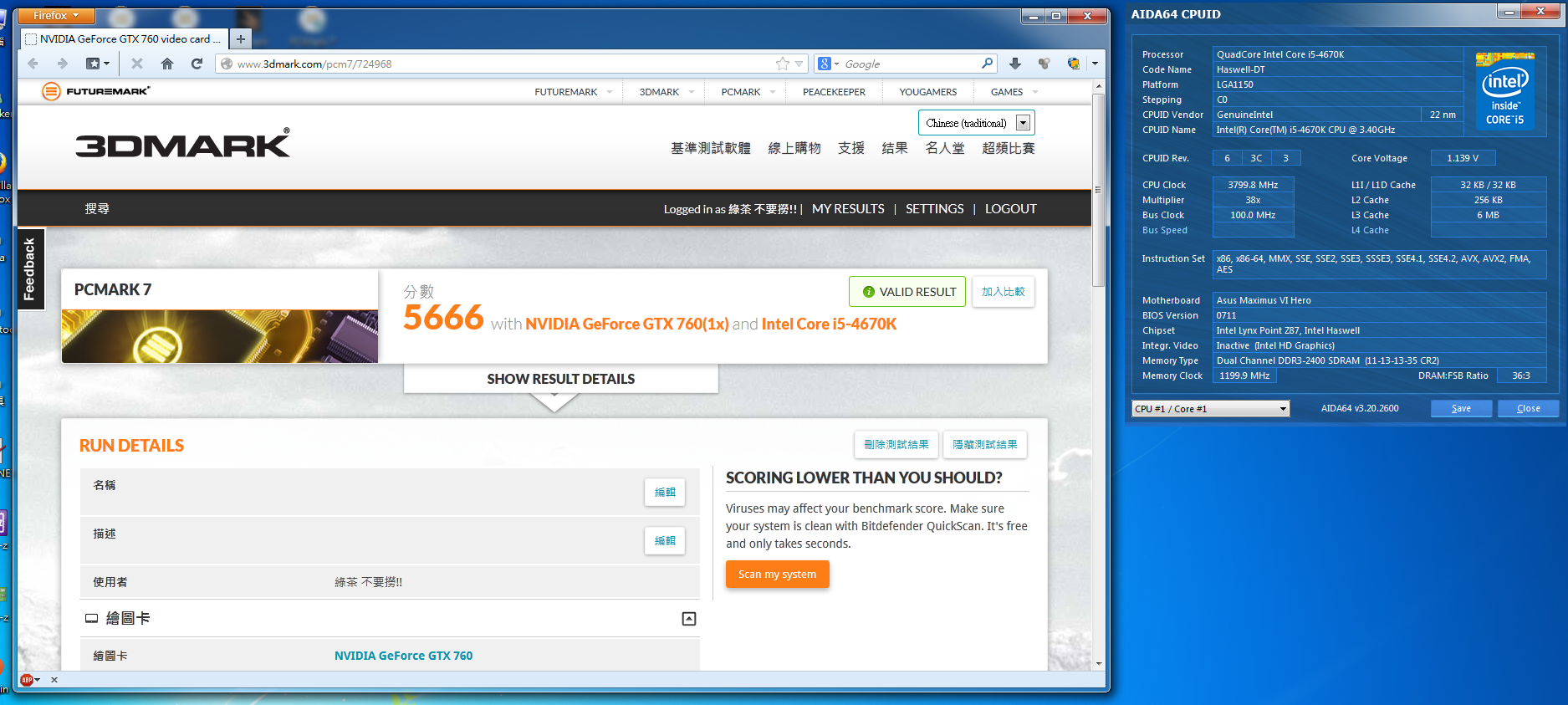Click 加入比較 compare button
The height and width of the screenshot is (705, 1568).
1003,292
